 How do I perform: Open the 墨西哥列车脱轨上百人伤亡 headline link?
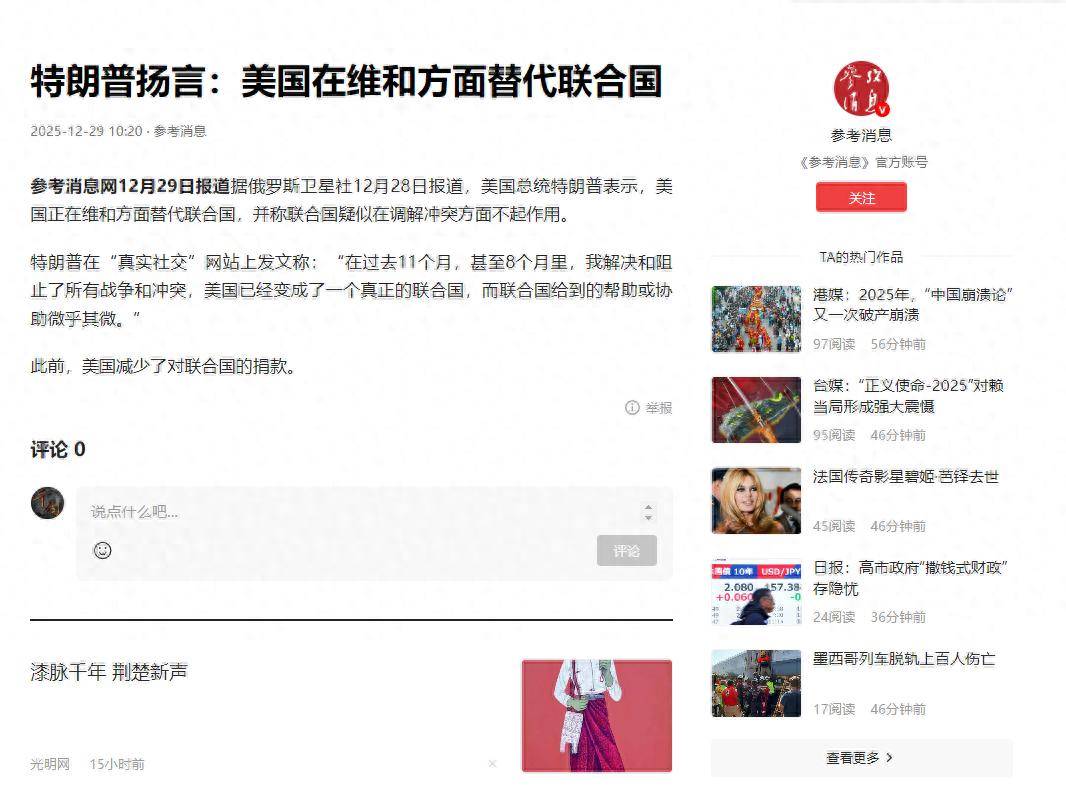tap(904, 659)
